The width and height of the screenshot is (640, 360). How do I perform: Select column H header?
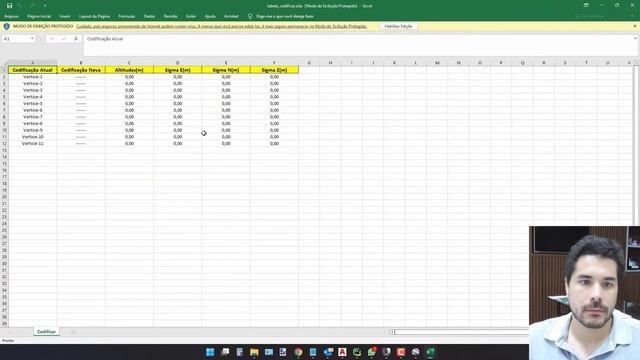(x=330, y=63)
